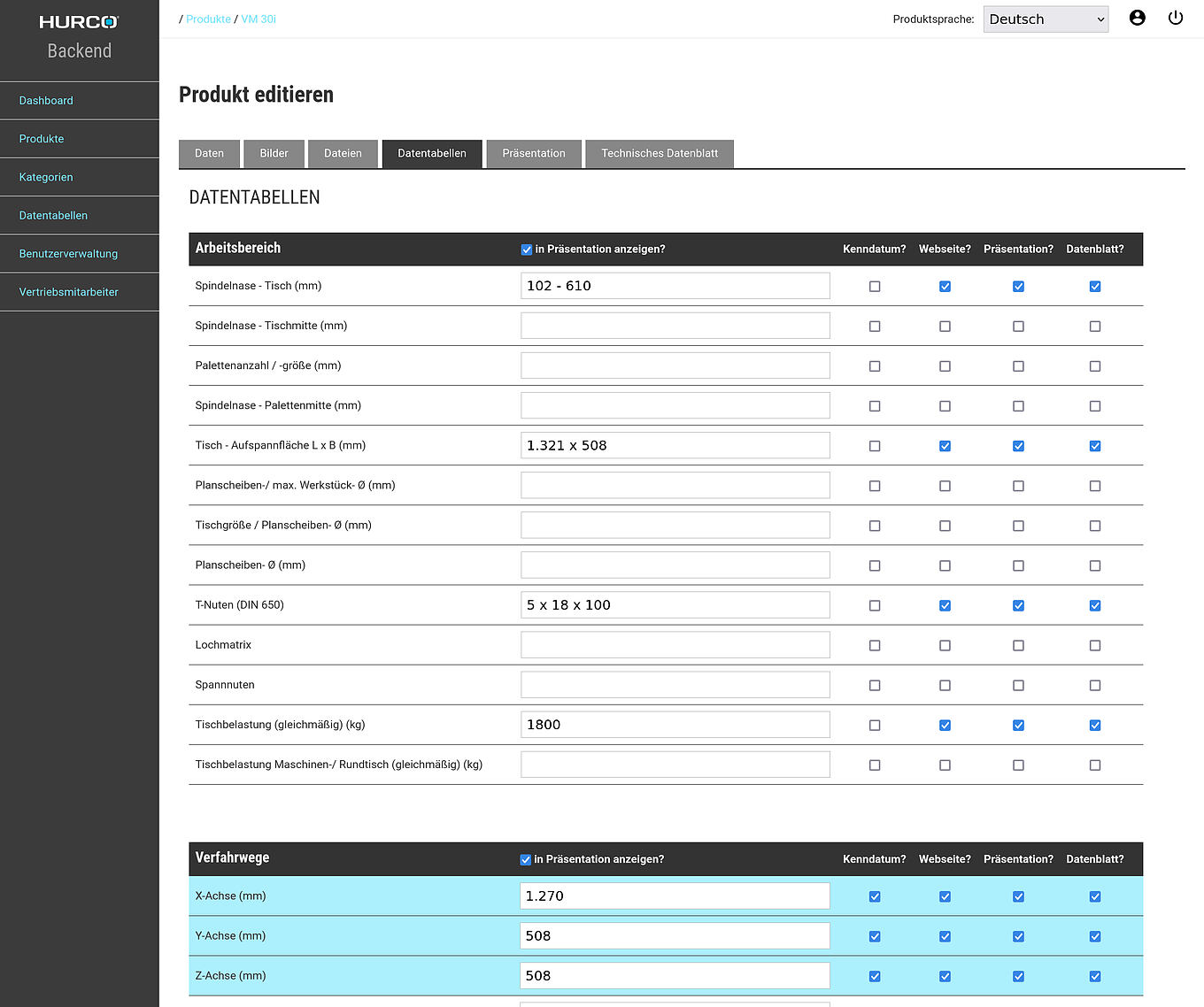Go to Dashboard in sidebar

[x=46, y=101]
